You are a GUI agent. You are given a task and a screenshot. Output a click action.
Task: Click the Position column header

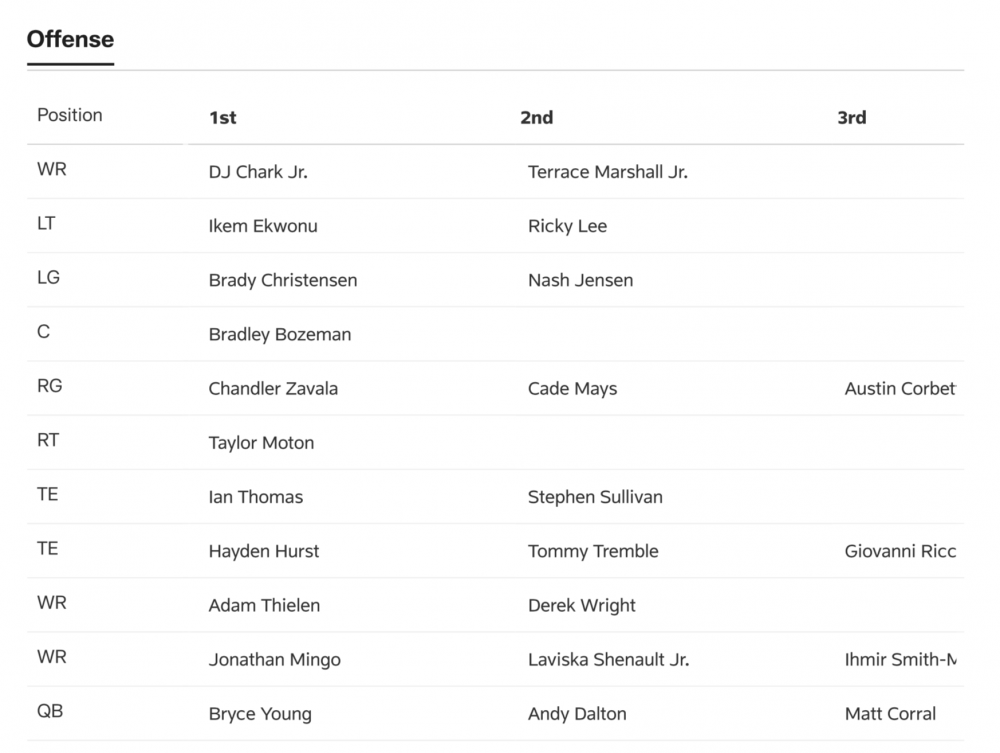click(70, 115)
